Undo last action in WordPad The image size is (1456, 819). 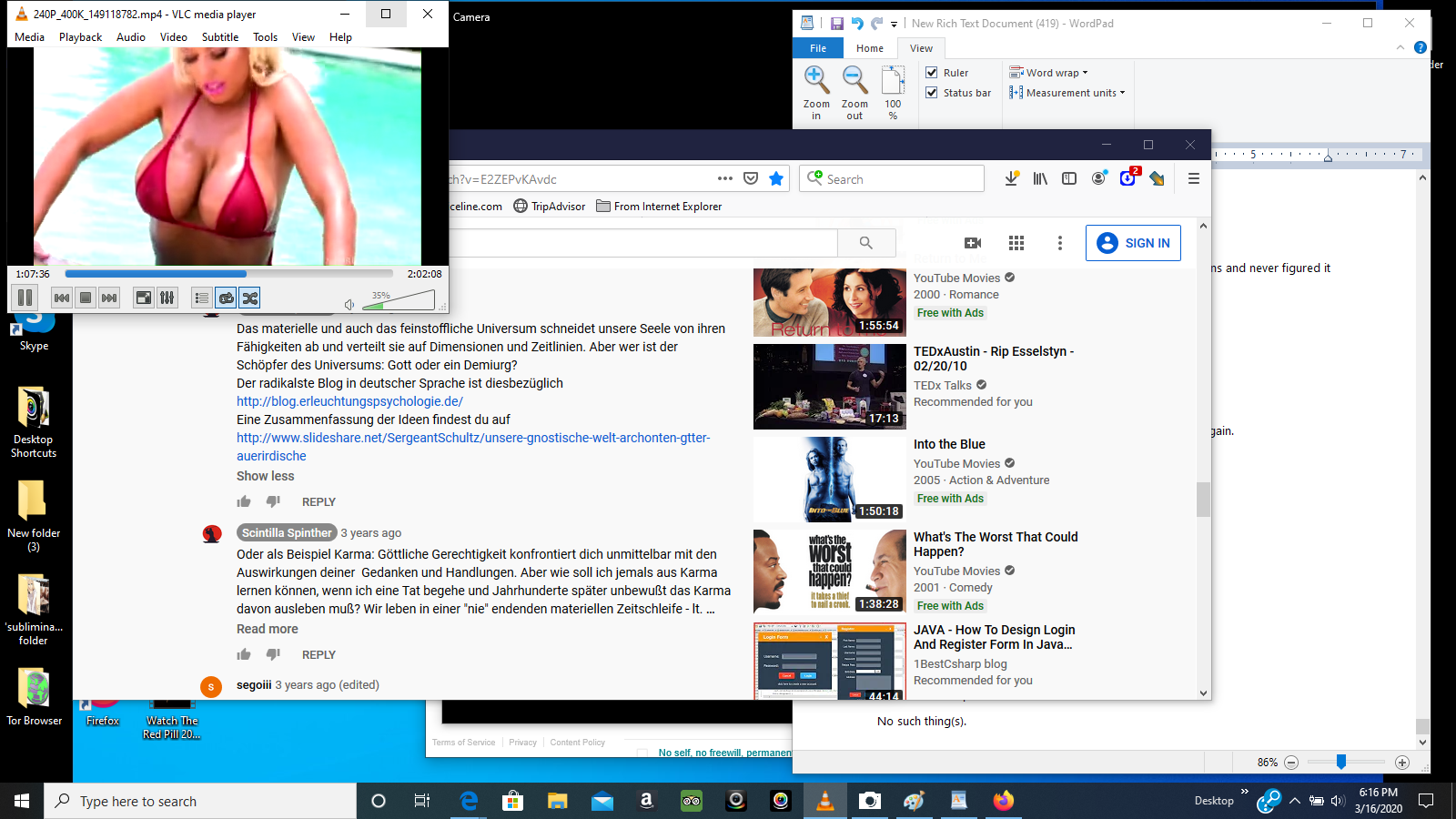(x=857, y=24)
